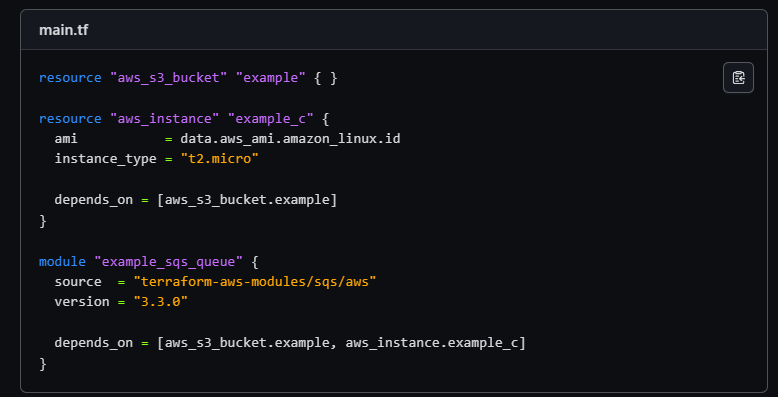Click the module keyword
Viewport: 778px width, 397px height.
pos(63,261)
